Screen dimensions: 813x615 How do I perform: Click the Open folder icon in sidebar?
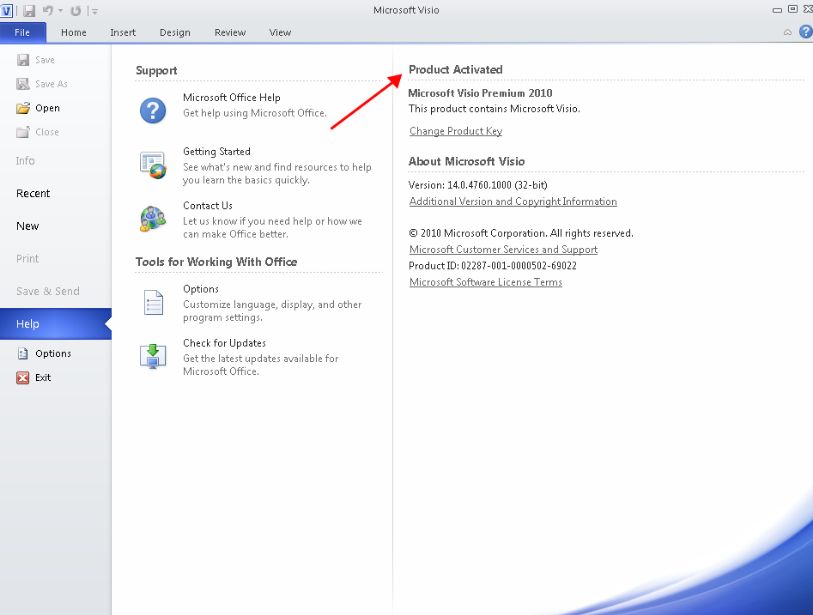pyautogui.click(x=22, y=107)
